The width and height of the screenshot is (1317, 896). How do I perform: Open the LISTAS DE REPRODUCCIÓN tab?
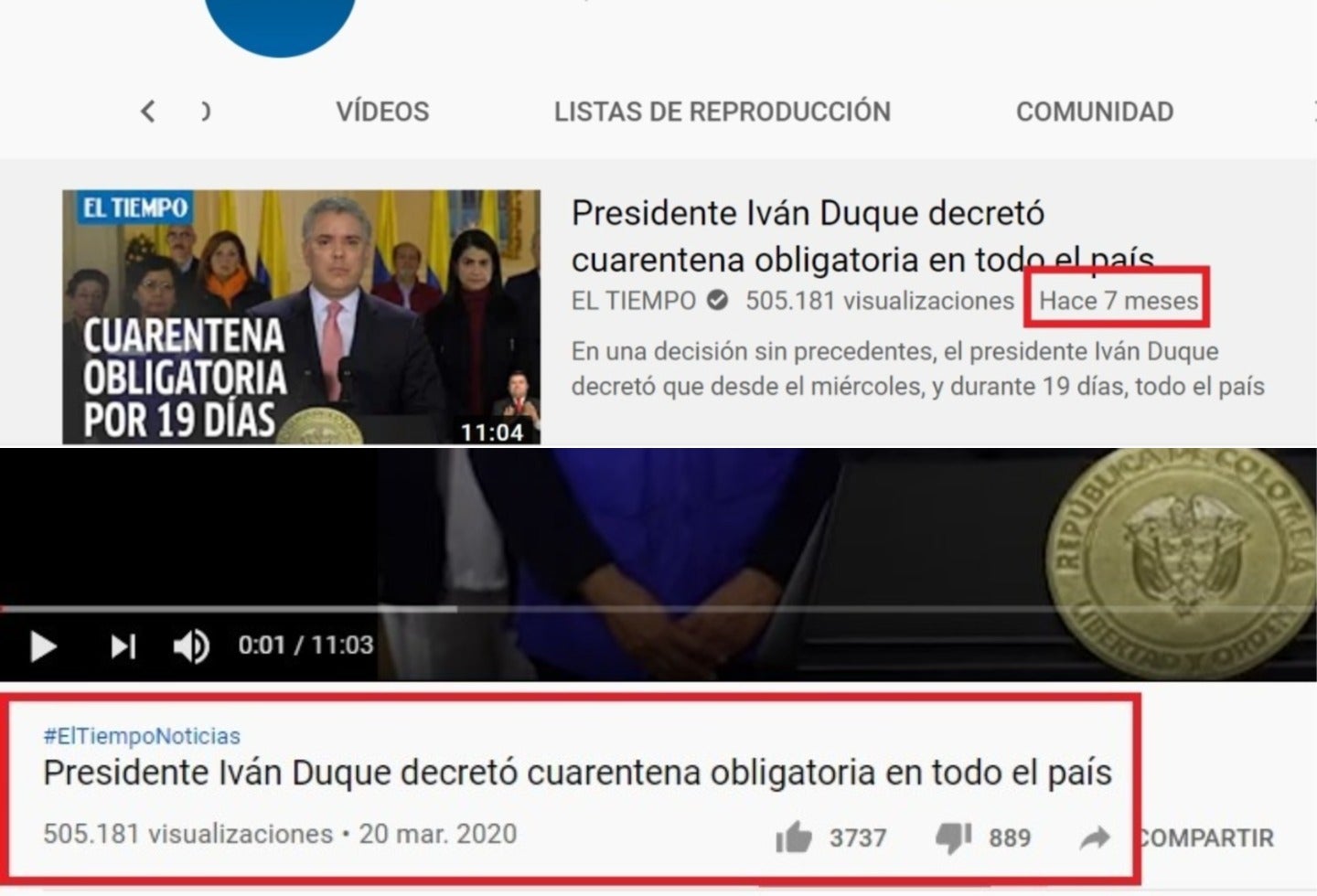(722, 111)
